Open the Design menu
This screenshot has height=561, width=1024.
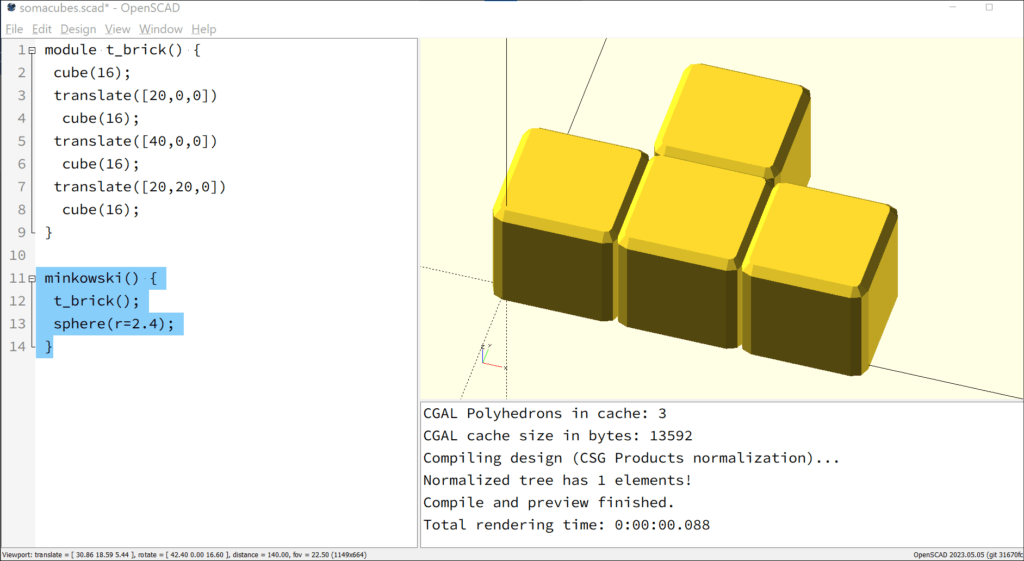point(78,29)
